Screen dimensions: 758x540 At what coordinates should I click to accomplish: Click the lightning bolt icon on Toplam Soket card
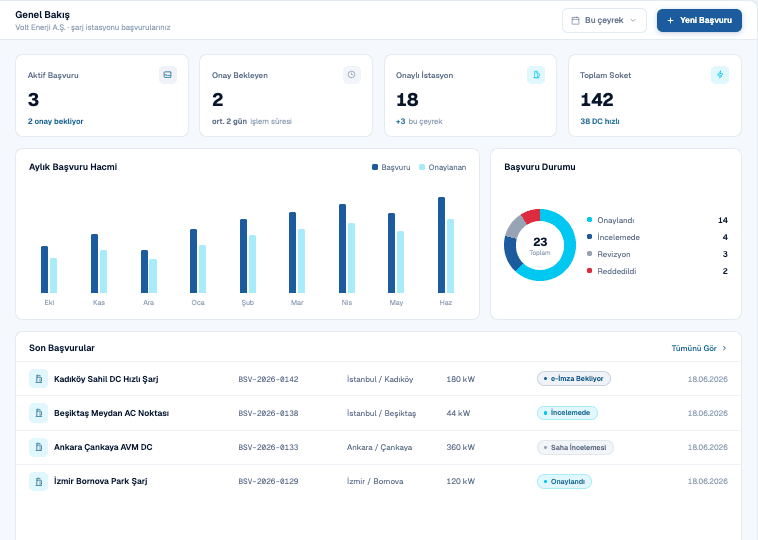720,75
